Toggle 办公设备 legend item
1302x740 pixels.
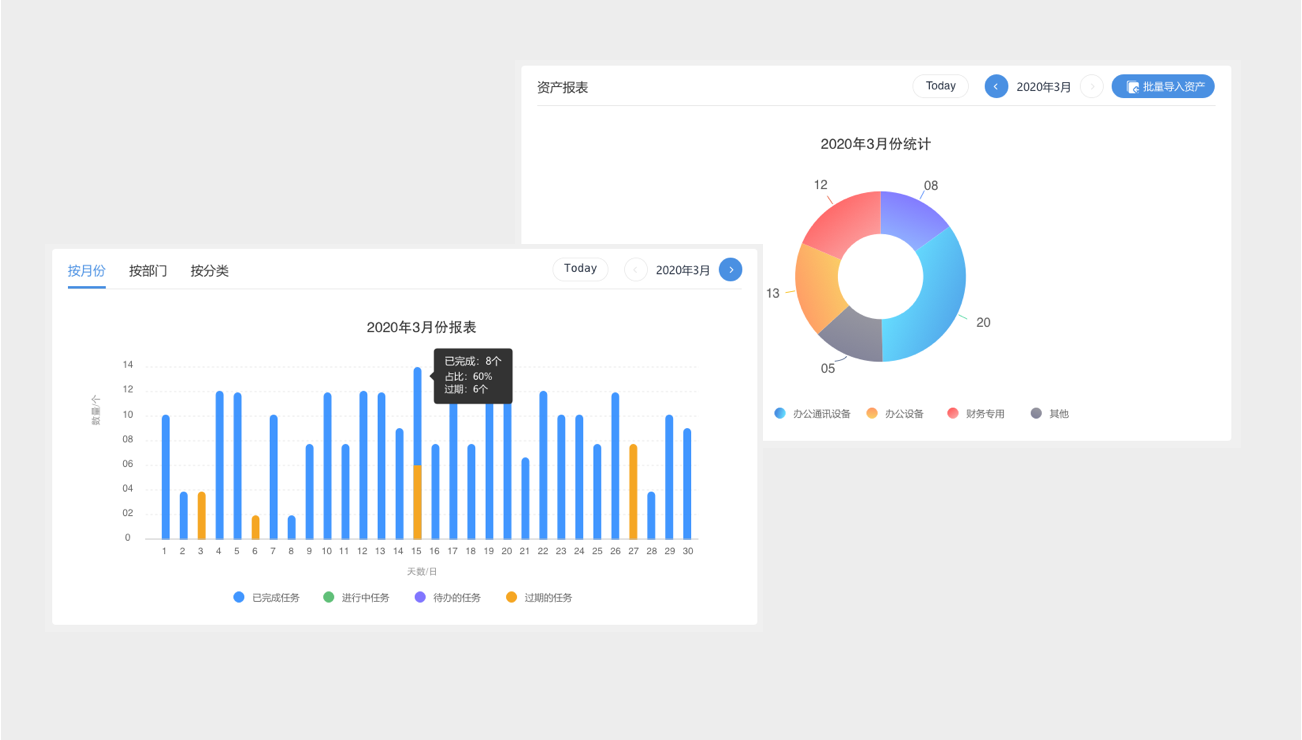pyautogui.click(x=895, y=414)
